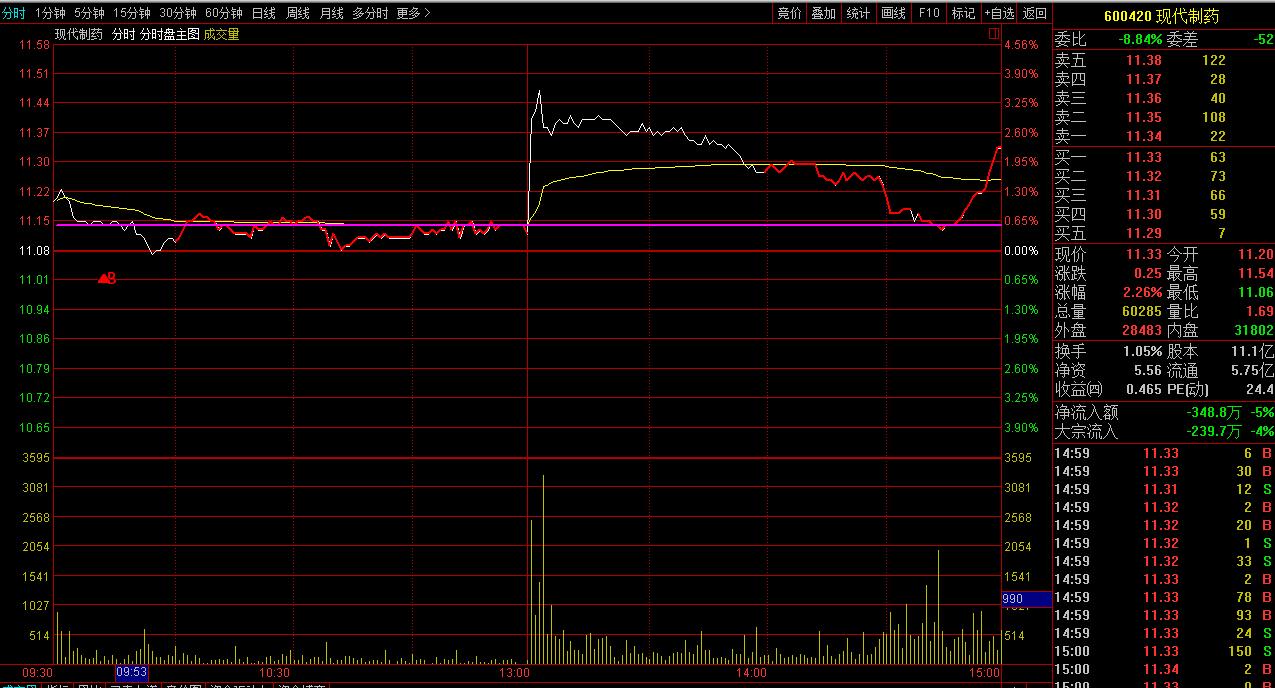Click the 收益 0.465 earnings value
Image resolution: width=1275 pixels, height=688 pixels.
[x=1144, y=389]
